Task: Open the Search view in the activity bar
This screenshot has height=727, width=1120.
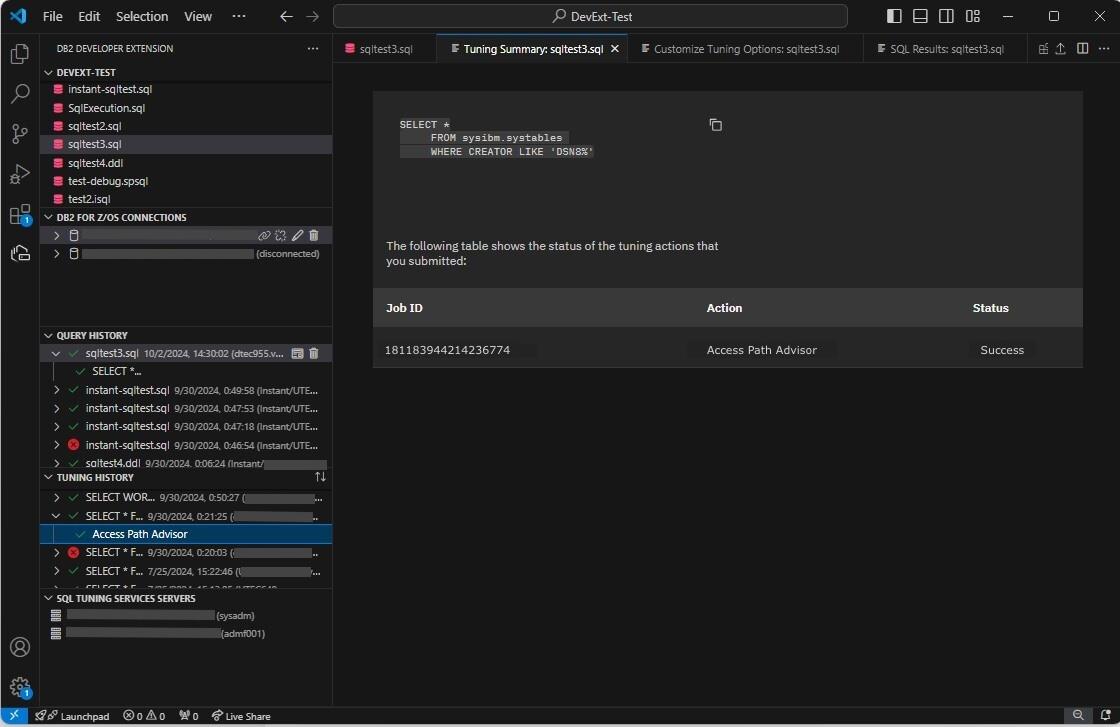Action: 20,94
